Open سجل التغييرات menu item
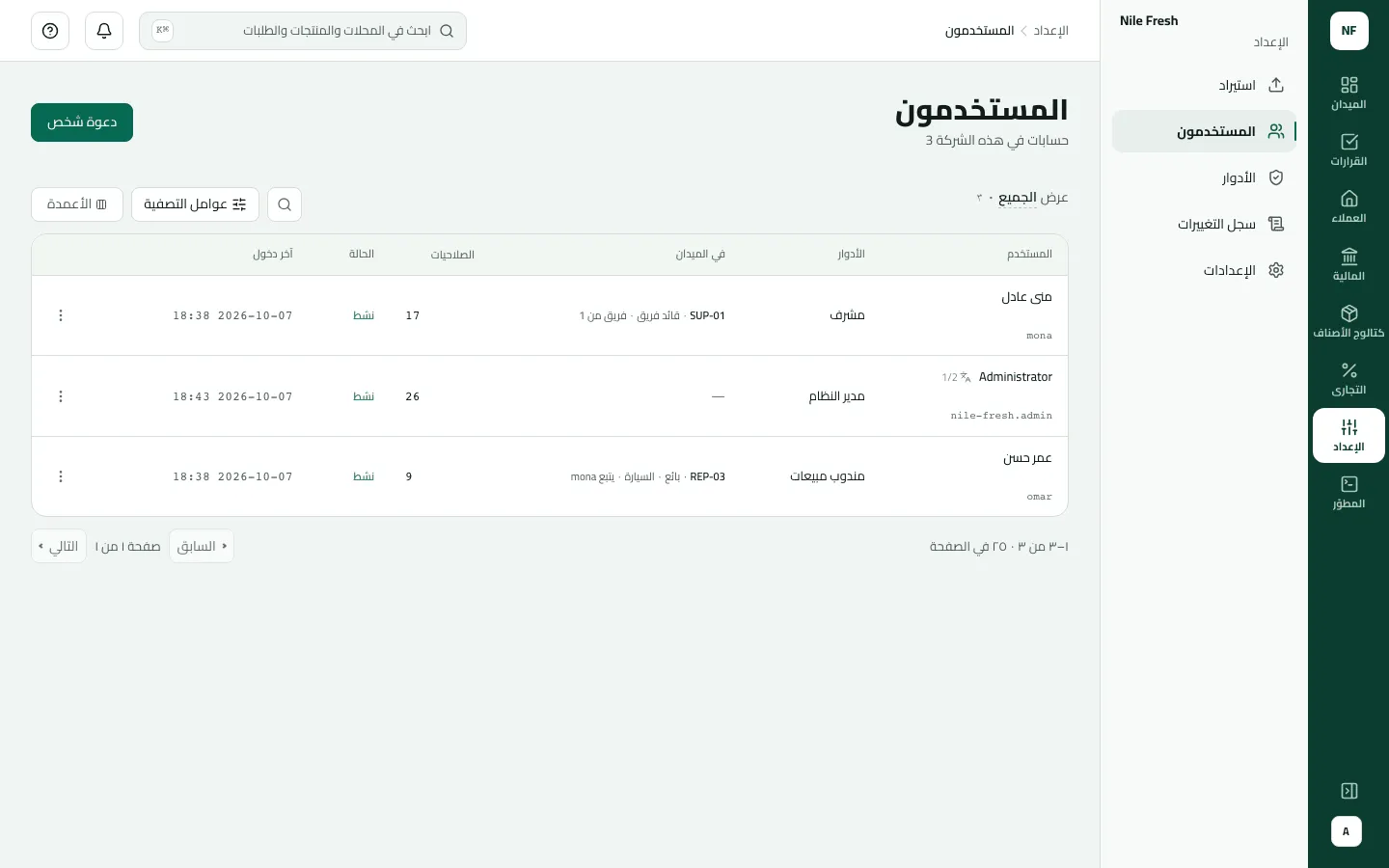 1204,224
